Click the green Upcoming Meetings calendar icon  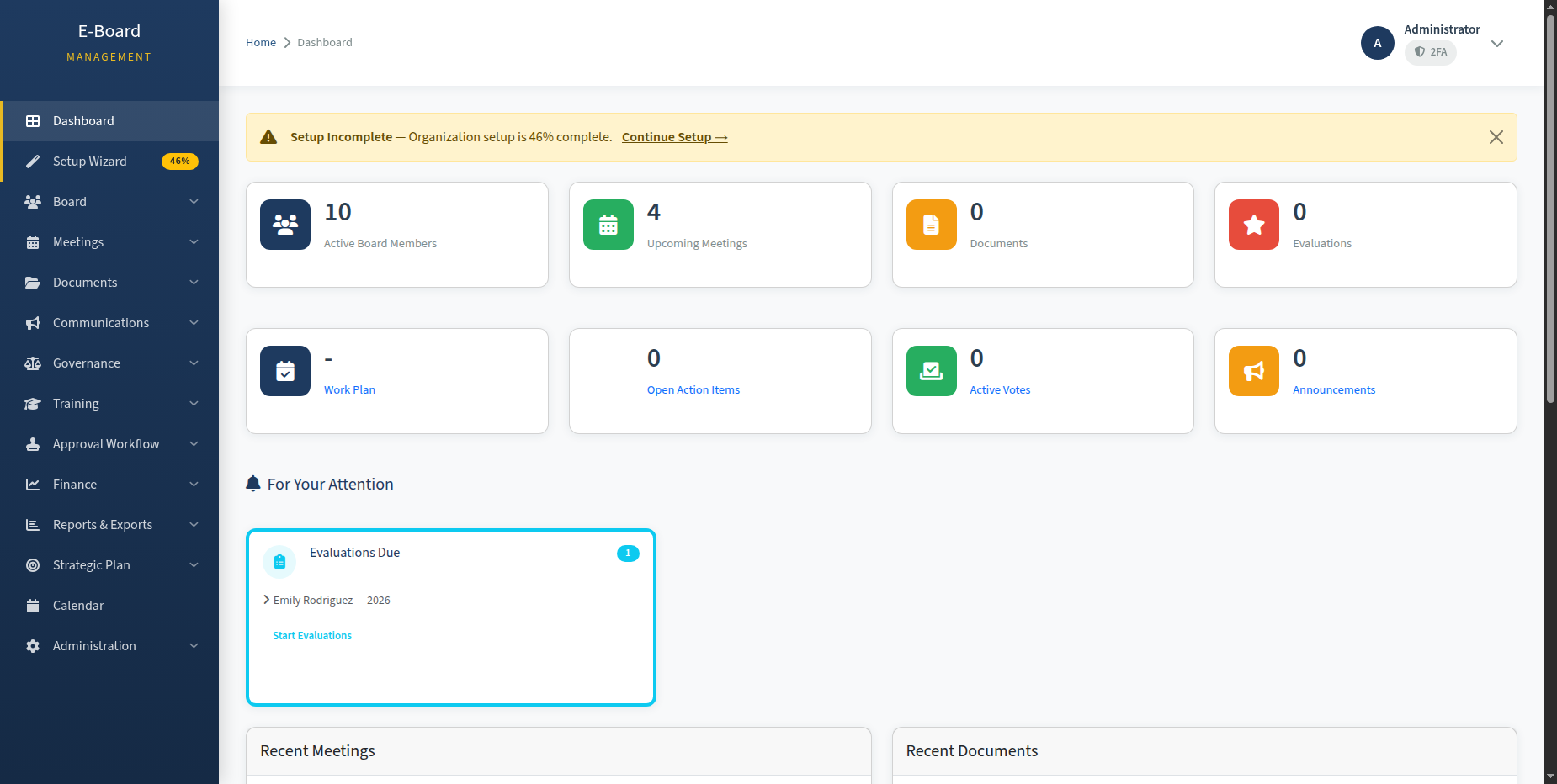coord(608,225)
